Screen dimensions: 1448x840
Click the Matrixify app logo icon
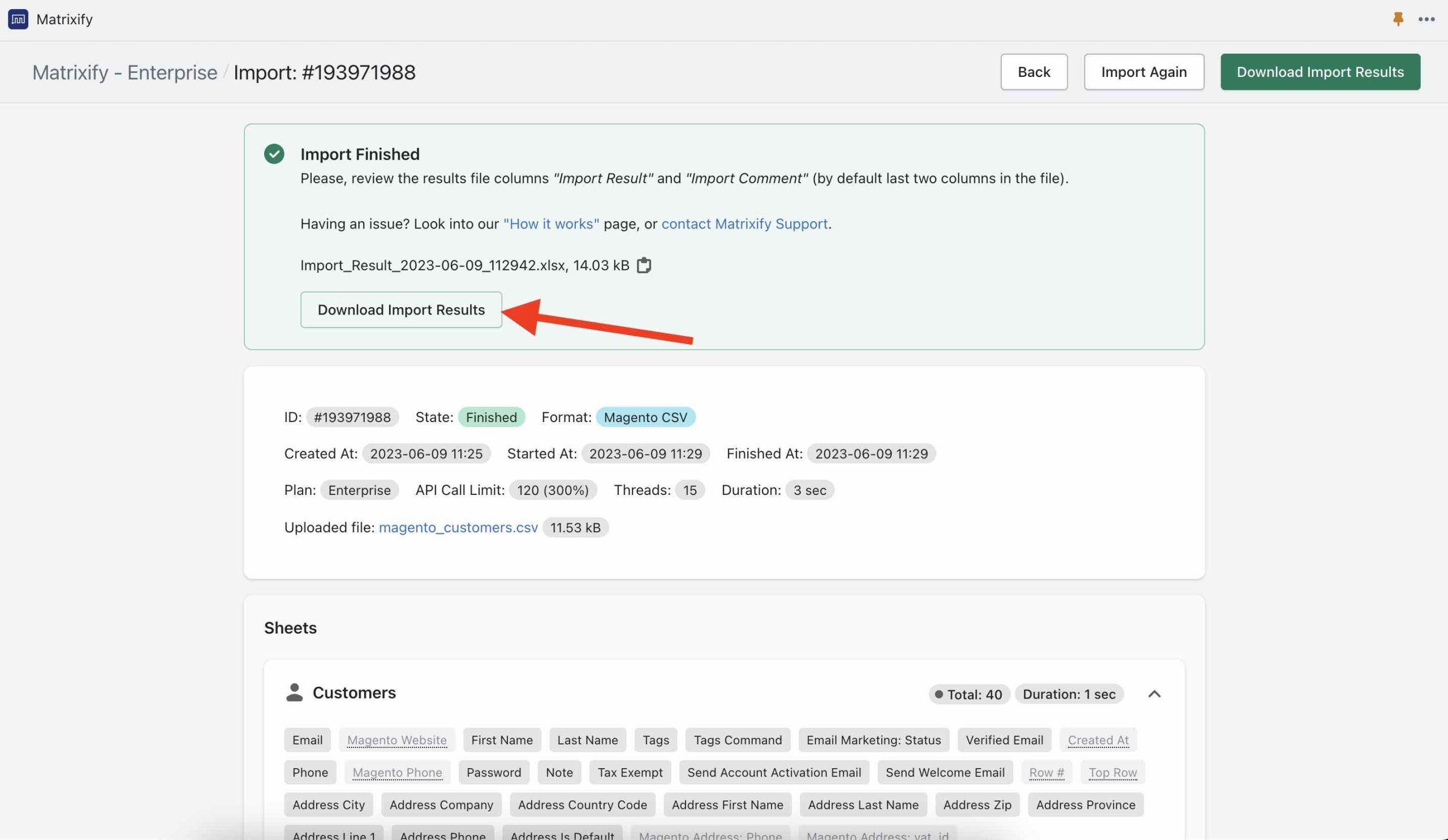18,19
